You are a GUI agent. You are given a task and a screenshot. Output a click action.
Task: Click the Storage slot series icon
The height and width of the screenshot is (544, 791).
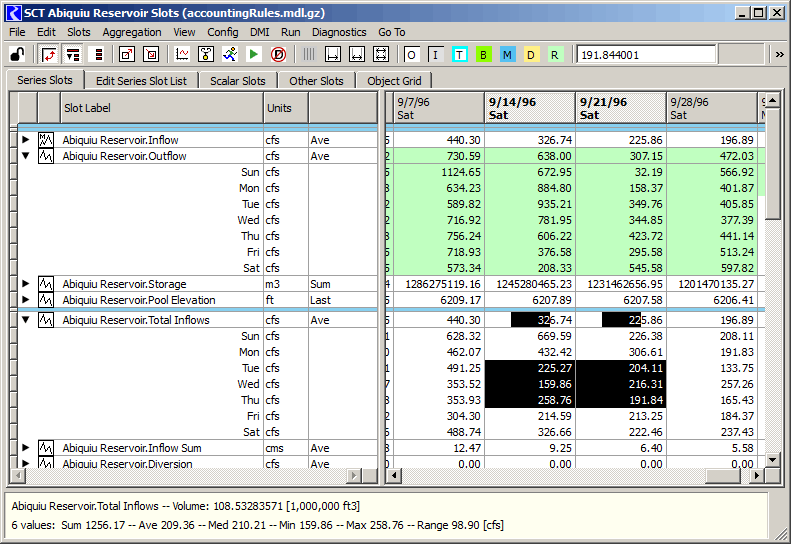coord(46,284)
